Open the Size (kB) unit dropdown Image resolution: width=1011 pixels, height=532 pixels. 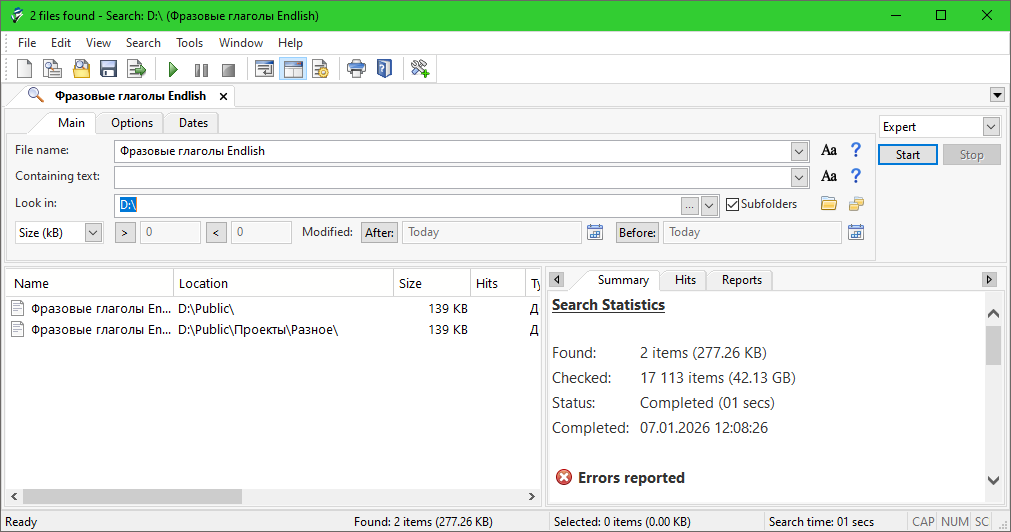coord(93,232)
